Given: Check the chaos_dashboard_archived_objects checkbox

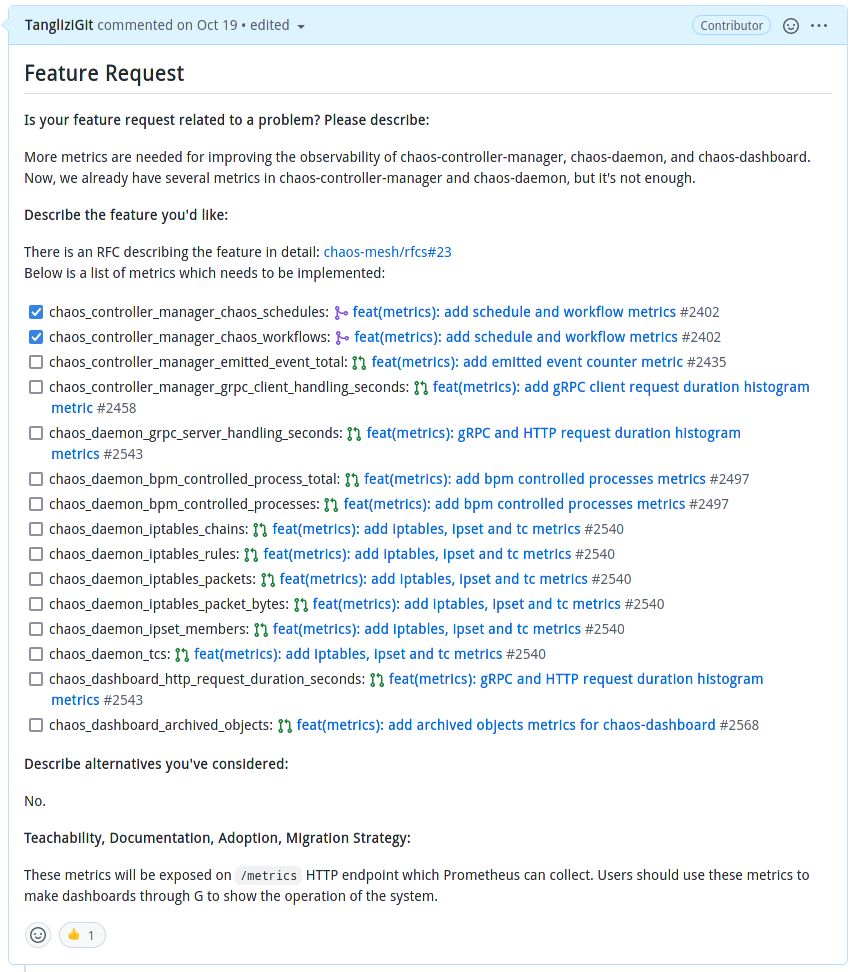Looking at the screenshot, I should [36, 724].
